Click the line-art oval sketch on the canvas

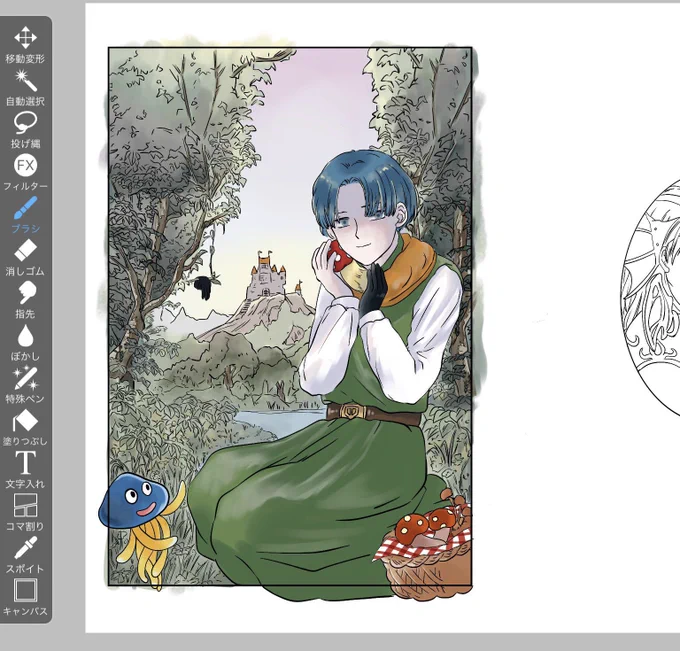point(650,298)
